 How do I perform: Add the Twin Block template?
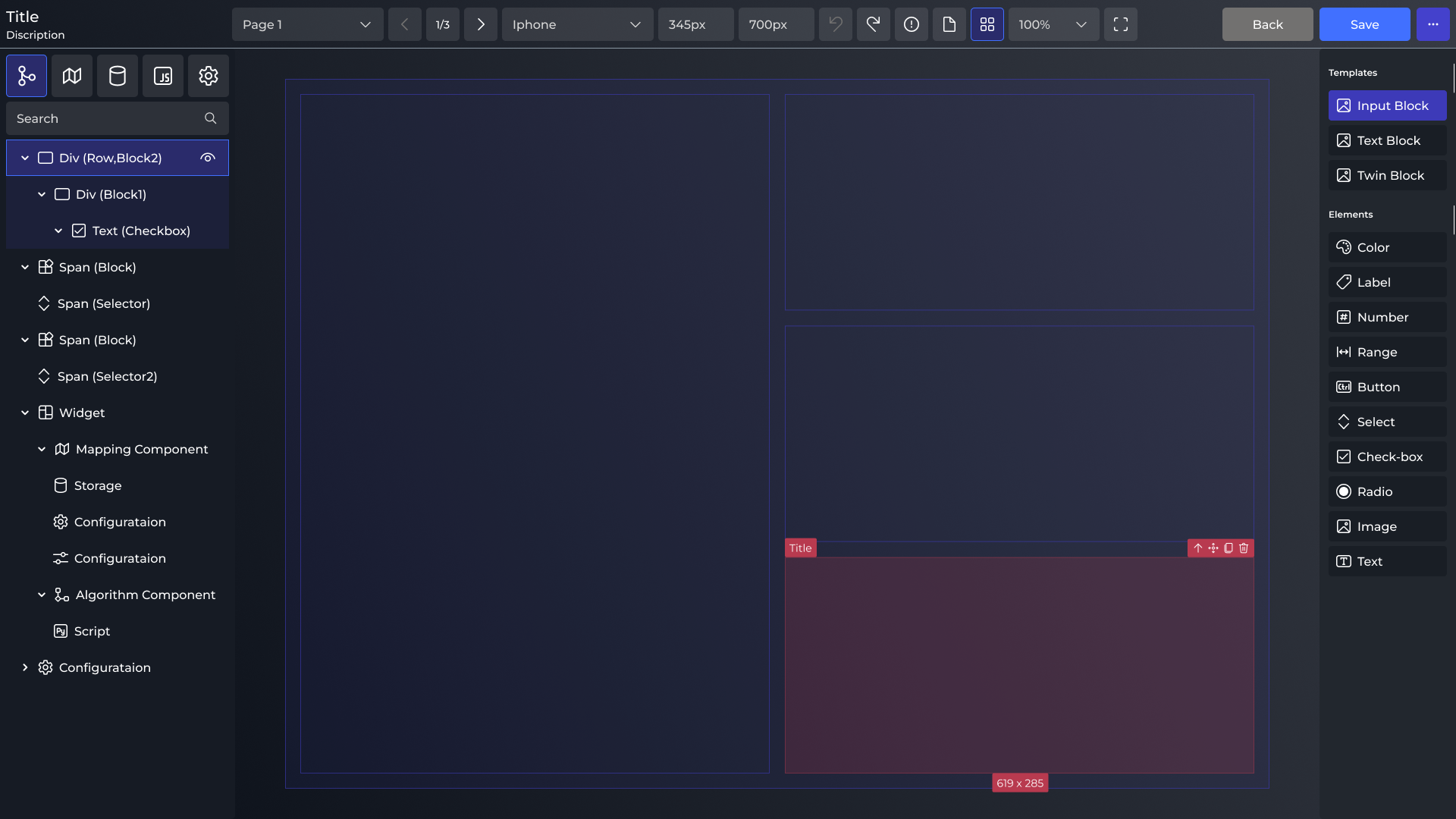pos(1388,175)
